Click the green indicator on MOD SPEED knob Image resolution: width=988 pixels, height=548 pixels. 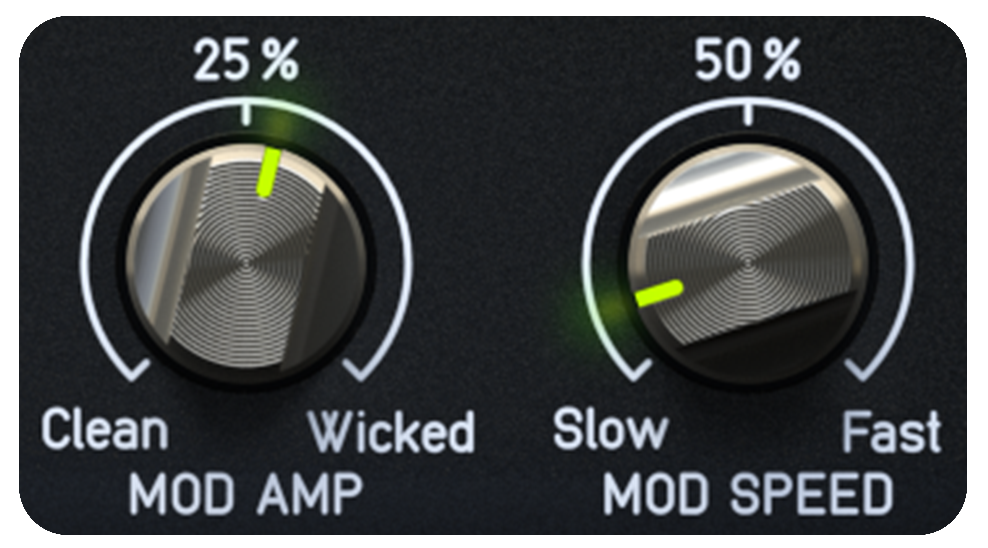[x=659, y=294]
